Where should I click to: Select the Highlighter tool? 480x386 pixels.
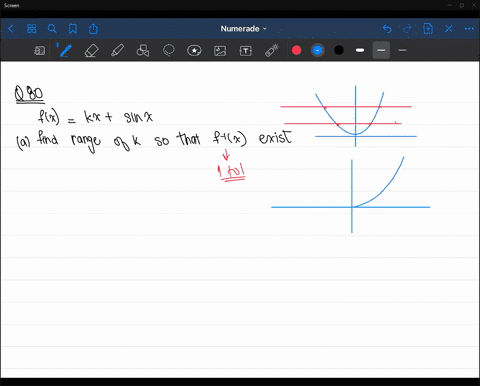pyautogui.click(x=117, y=51)
